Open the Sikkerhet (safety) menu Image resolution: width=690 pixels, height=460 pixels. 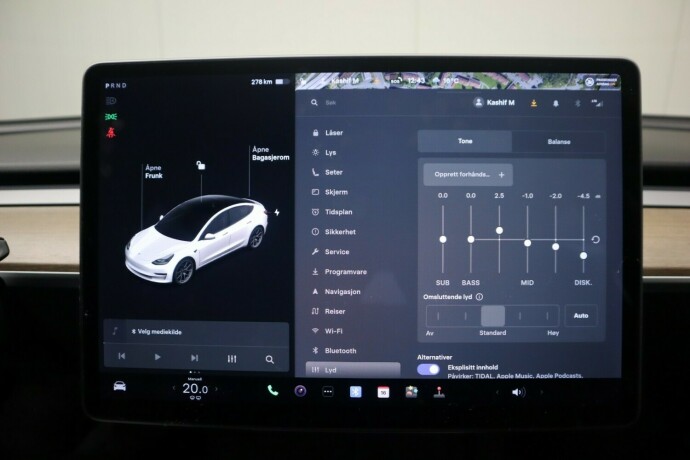tap(334, 232)
